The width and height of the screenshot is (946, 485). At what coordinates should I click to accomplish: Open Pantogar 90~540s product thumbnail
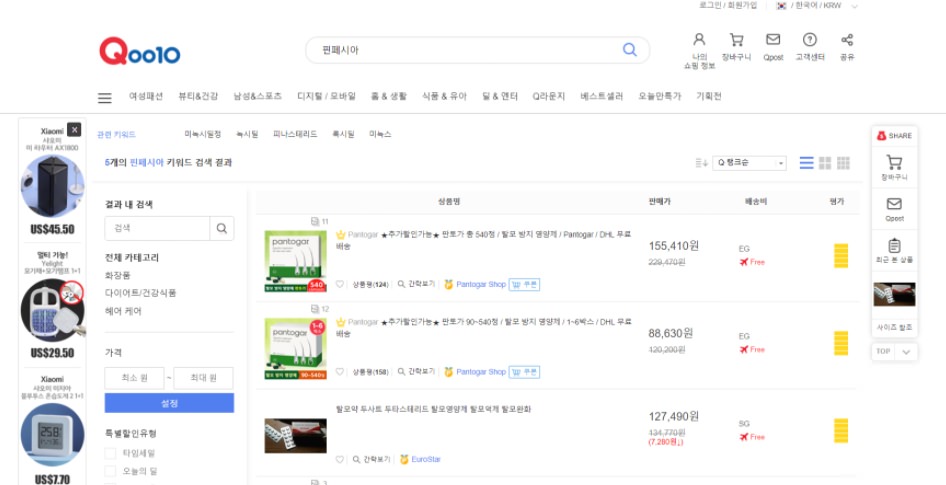click(296, 349)
